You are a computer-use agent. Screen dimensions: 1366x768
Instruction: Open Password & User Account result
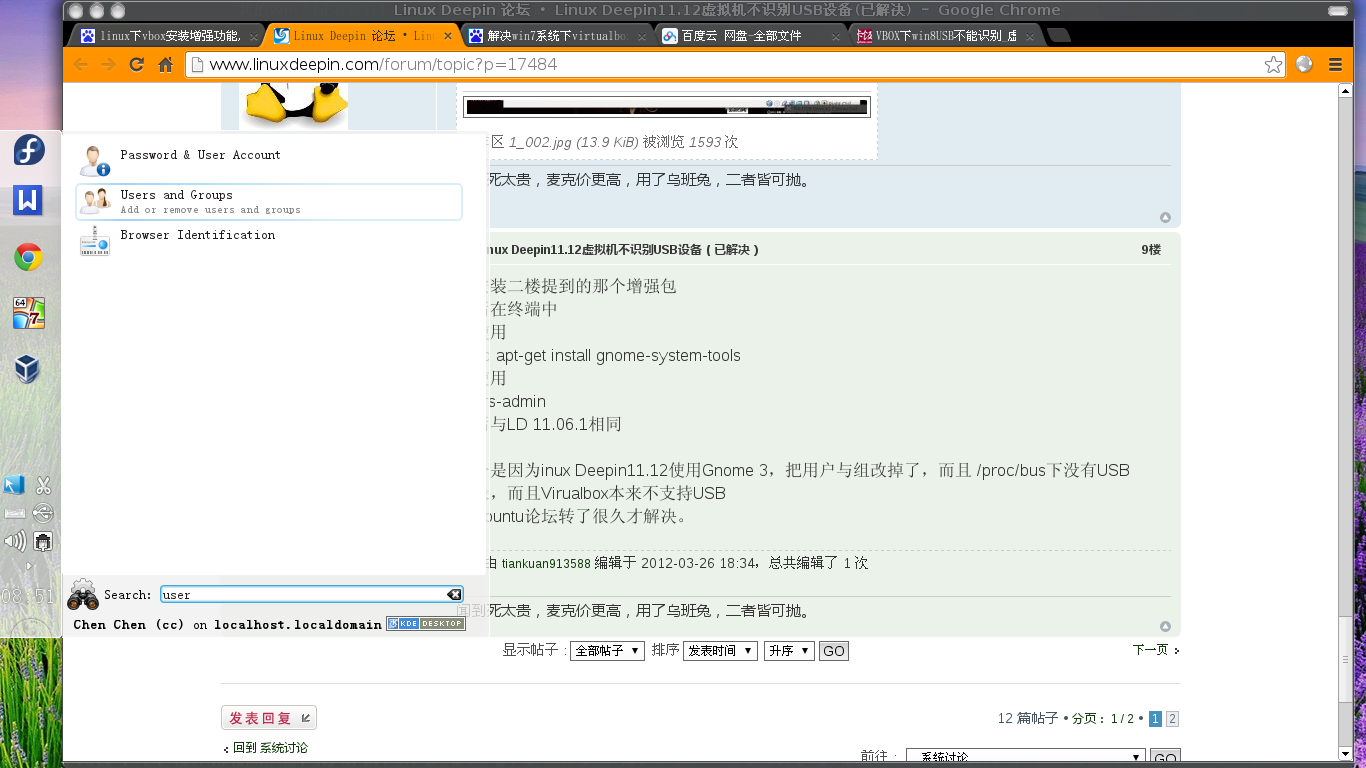point(269,161)
